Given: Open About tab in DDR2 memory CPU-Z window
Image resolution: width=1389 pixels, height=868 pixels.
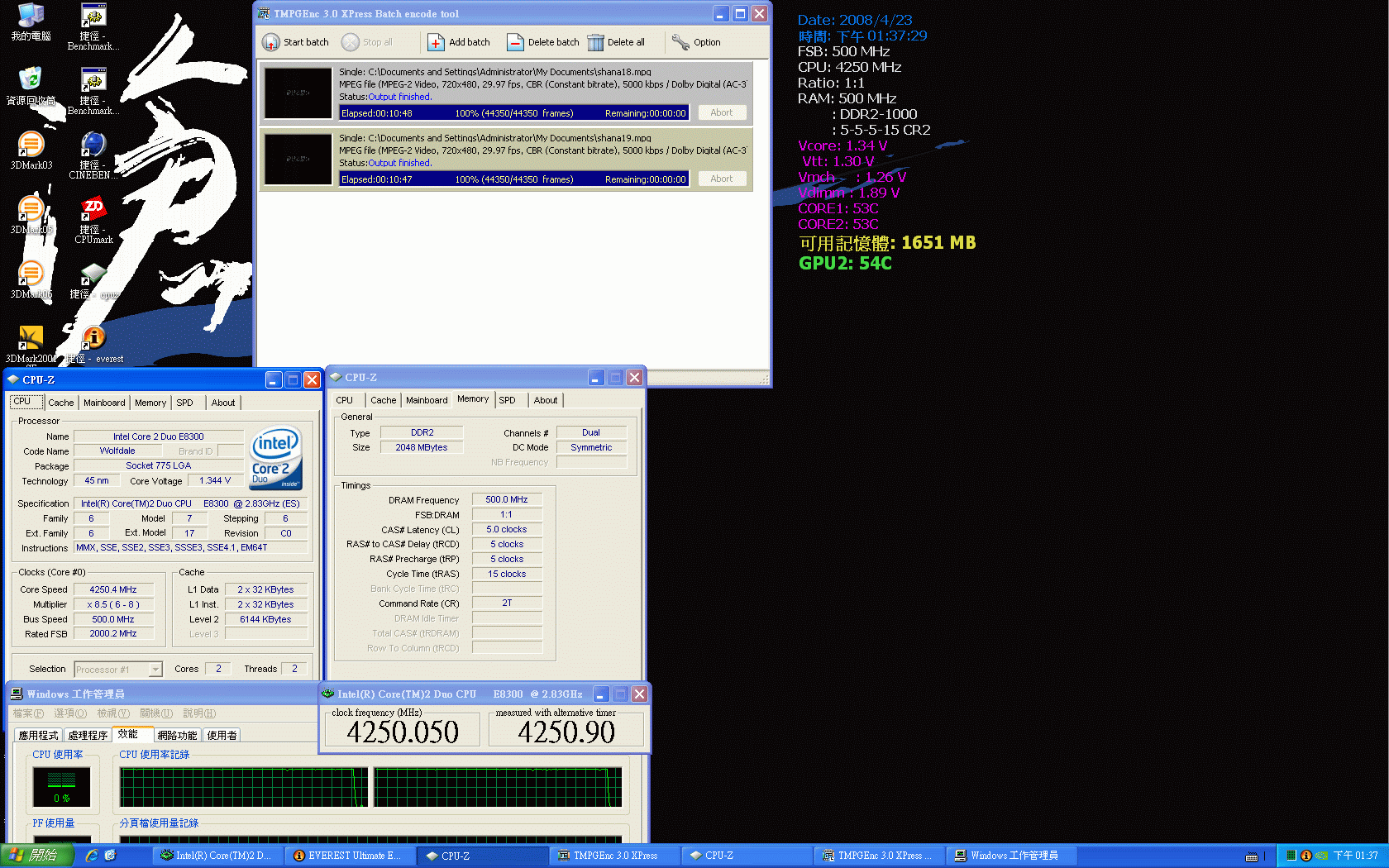Looking at the screenshot, I should [546, 400].
